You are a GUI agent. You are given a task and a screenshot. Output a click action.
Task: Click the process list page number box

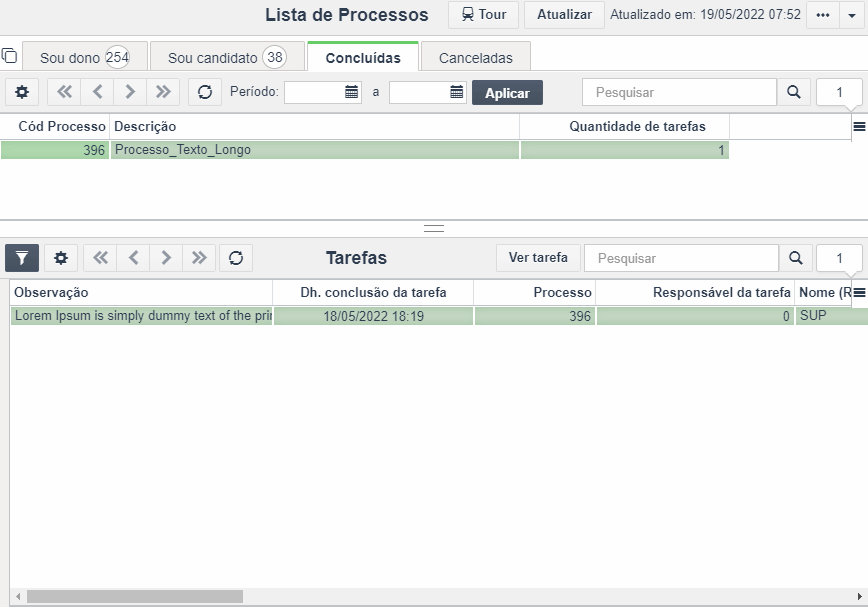839,92
